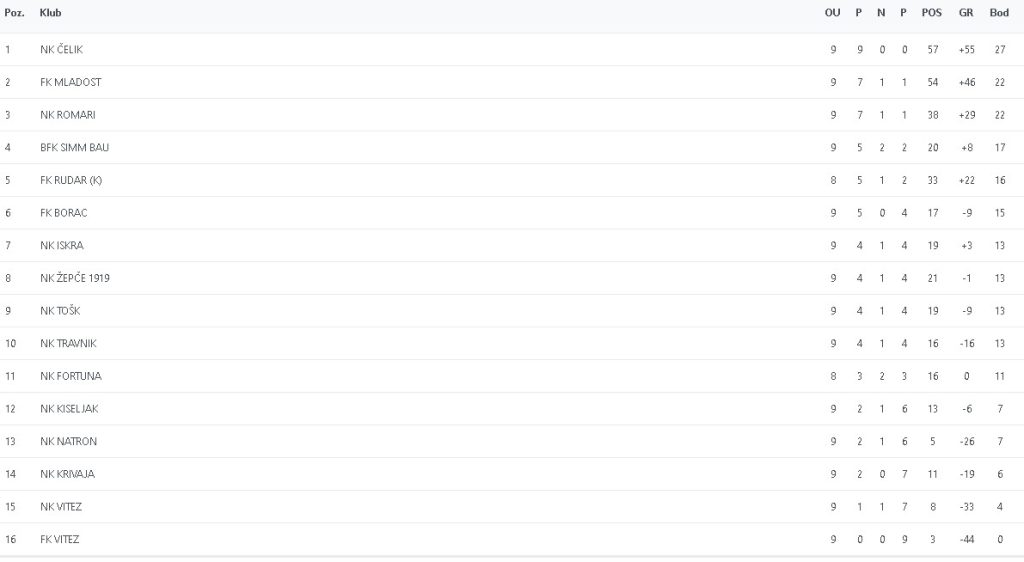1024x562 pixels.
Task: Select the last-placed FK VITEZ club name
Action: [60, 539]
